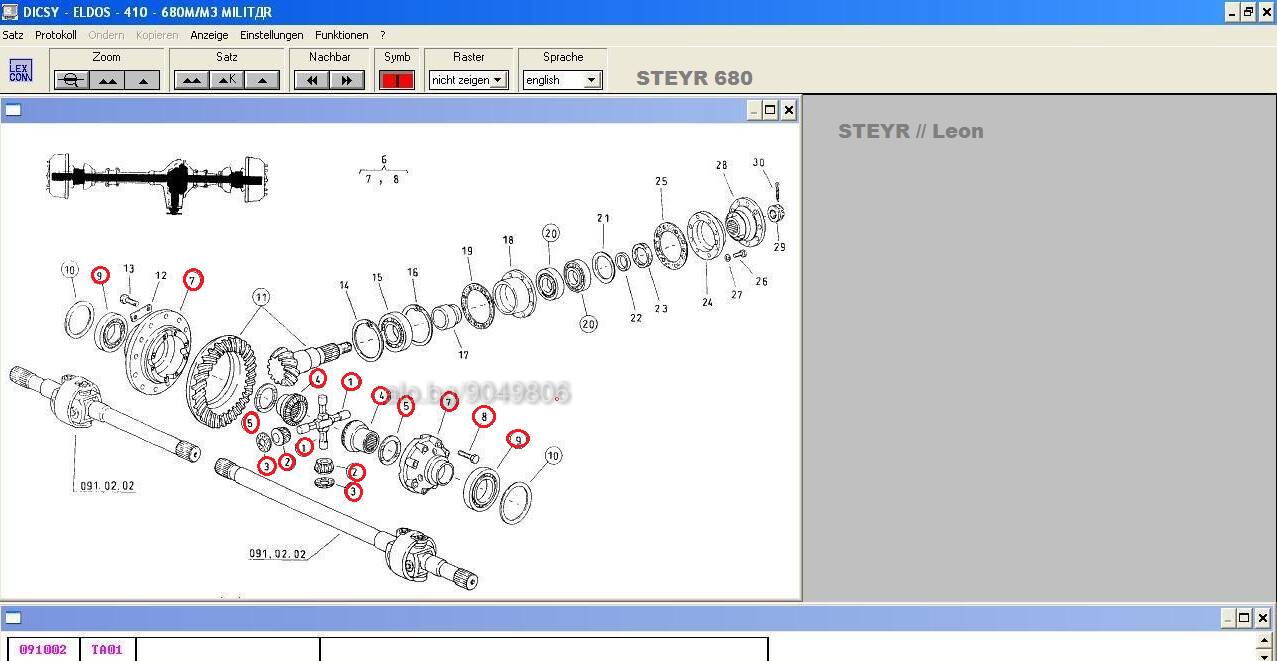Image resolution: width=1277 pixels, height=661 pixels.
Task: Toggle the red Symb button
Action: 397,80
